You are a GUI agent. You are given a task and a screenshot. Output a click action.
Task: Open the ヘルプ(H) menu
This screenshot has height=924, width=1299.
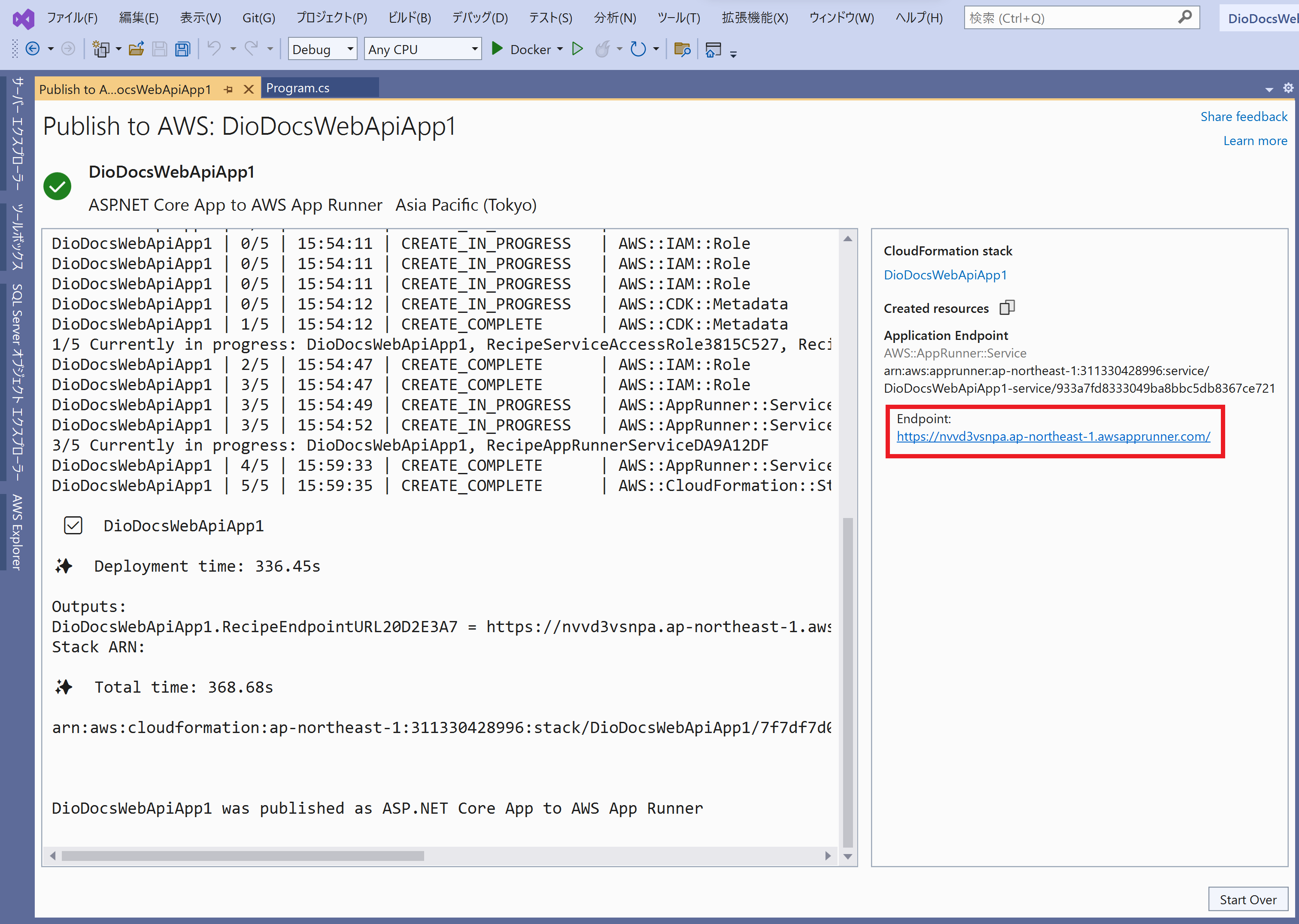[x=919, y=18]
